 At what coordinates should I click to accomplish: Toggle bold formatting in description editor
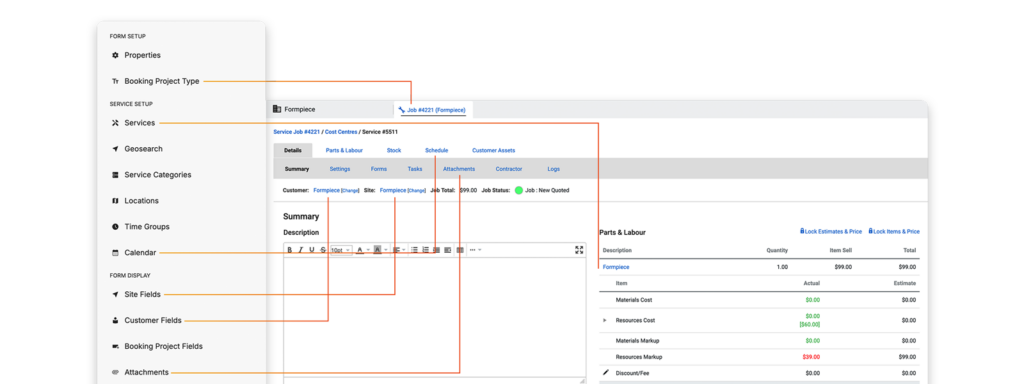[x=289, y=249]
